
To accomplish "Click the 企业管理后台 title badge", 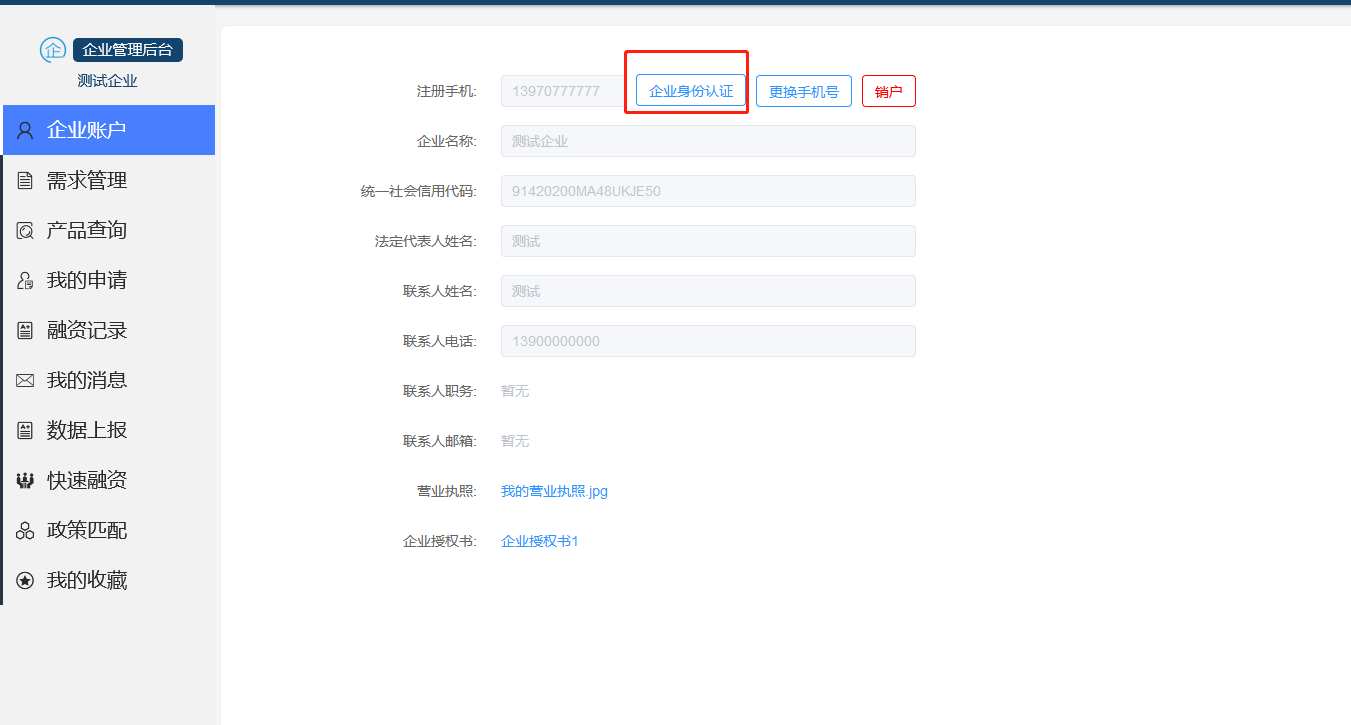I will [x=128, y=50].
